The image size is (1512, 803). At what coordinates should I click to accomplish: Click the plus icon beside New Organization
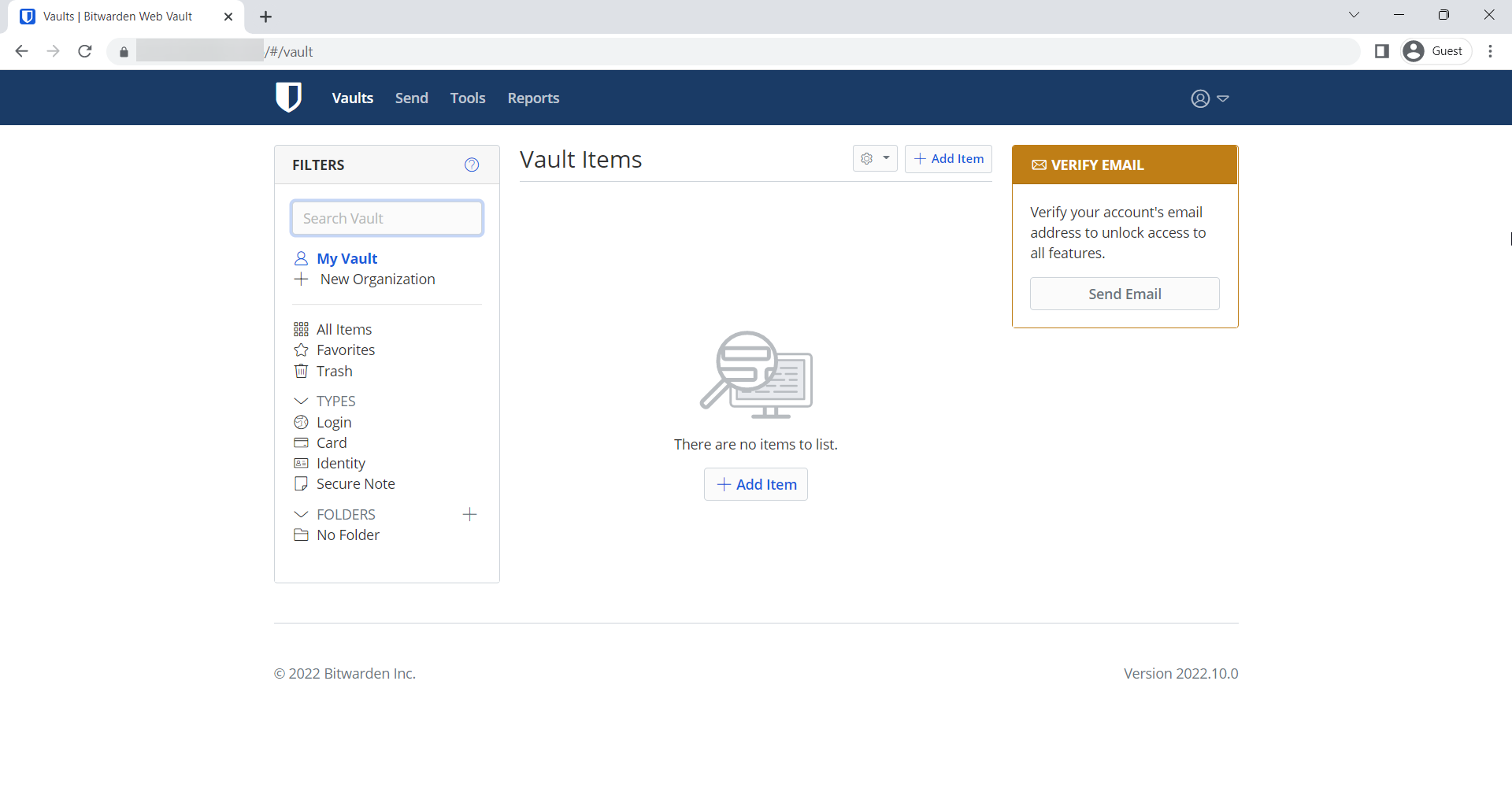(x=301, y=279)
